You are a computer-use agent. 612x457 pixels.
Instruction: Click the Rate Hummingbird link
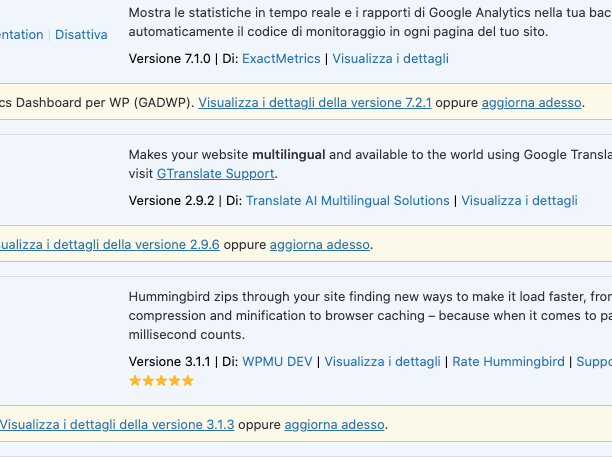pos(508,361)
